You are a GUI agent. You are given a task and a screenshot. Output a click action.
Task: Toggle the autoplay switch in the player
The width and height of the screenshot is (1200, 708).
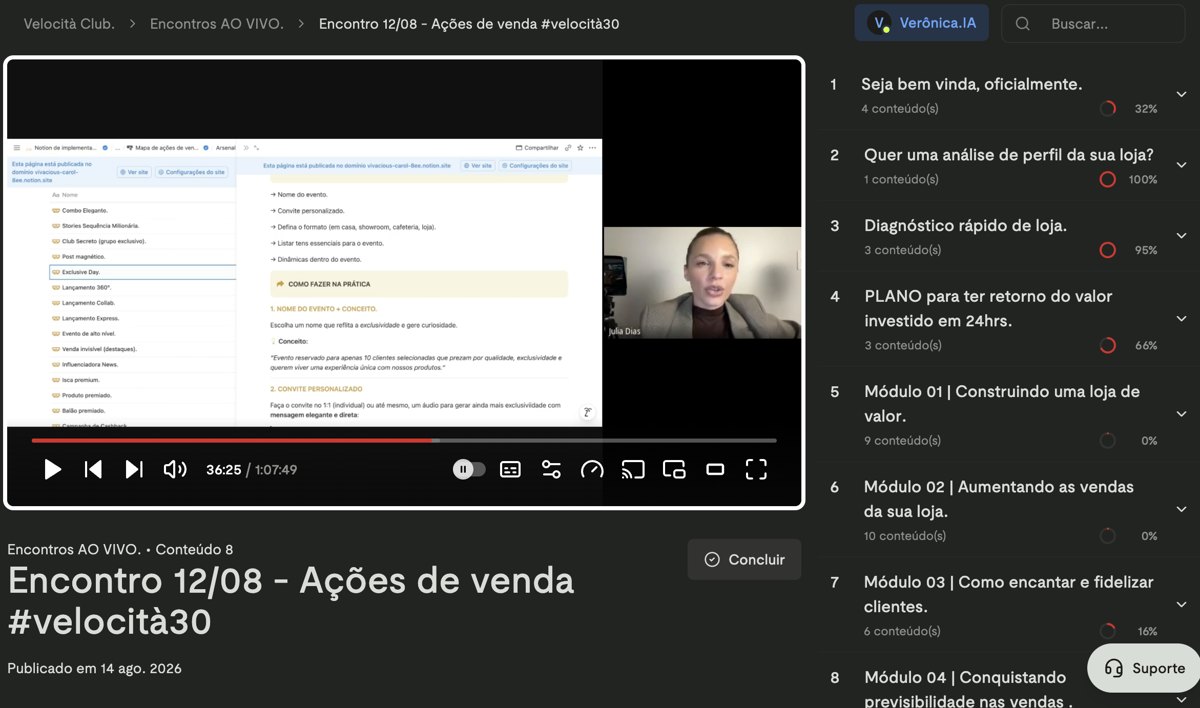[469, 469]
